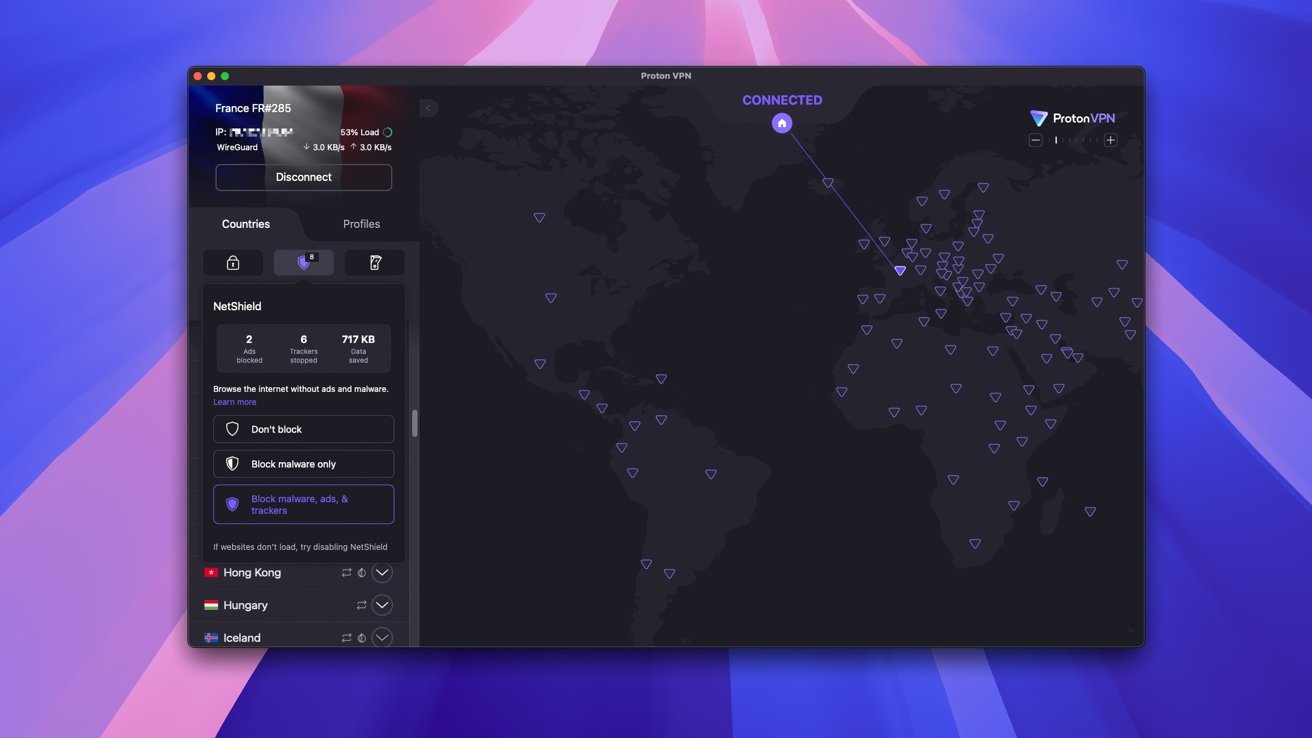The width and height of the screenshot is (1312, 738).
Task: Click the Tor onion icon for Hong Kong
Action: pos(361,573)
